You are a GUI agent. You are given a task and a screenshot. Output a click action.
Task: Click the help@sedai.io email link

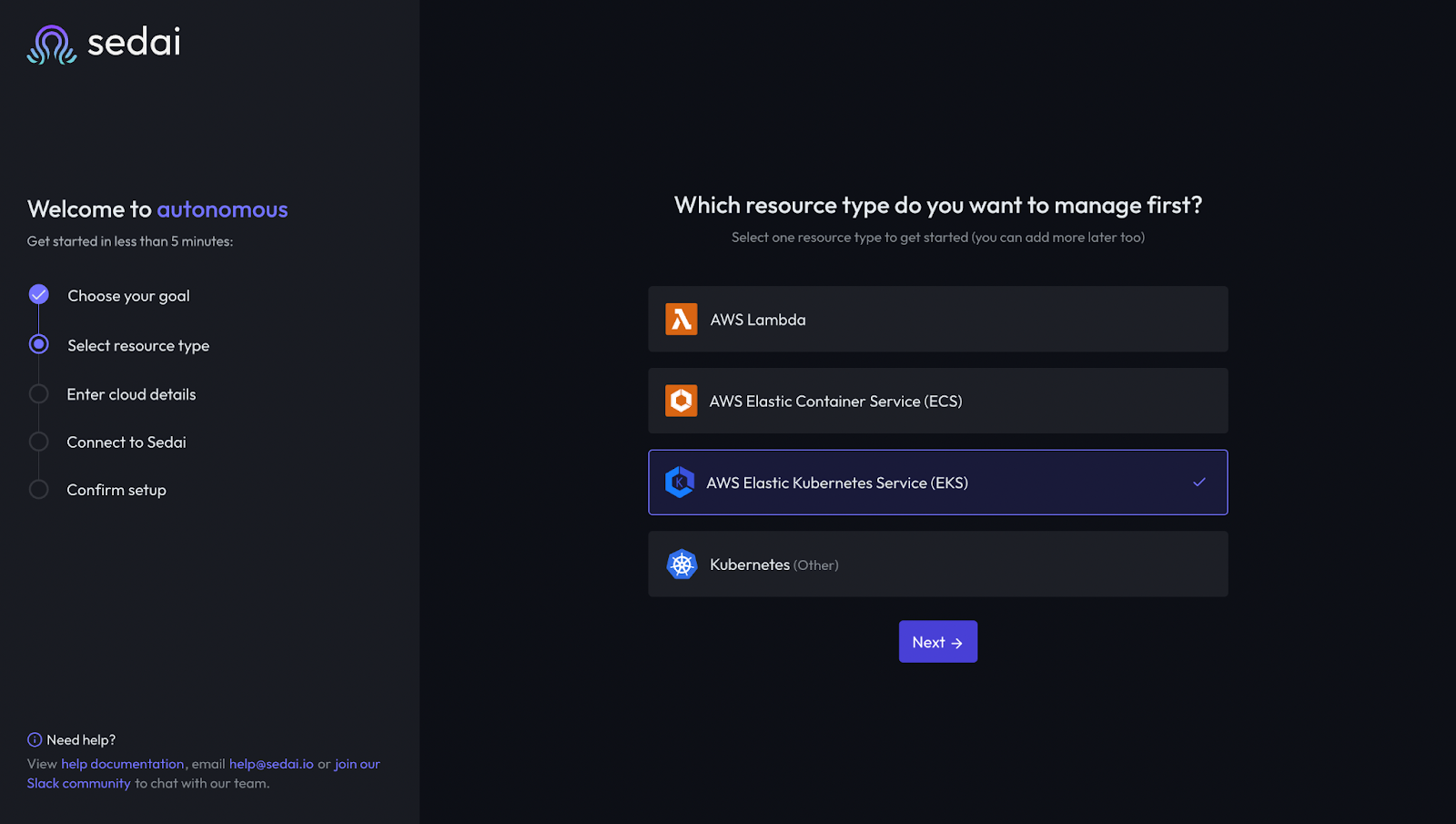pyautogui.click(x=271, y=763)
